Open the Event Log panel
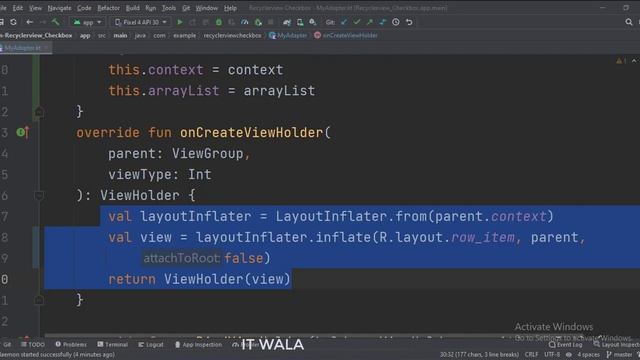The height and width of the screenshot is (360, 640). pos(565,345)
